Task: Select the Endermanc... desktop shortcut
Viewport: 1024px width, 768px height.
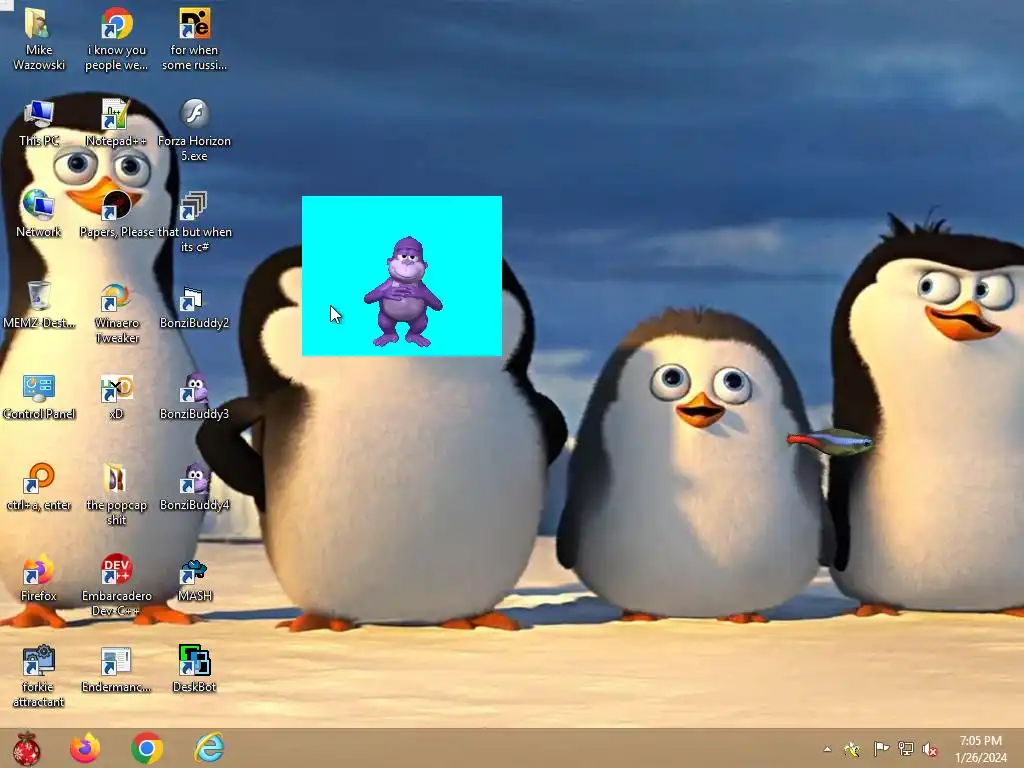Action: [x=116, y=669]
